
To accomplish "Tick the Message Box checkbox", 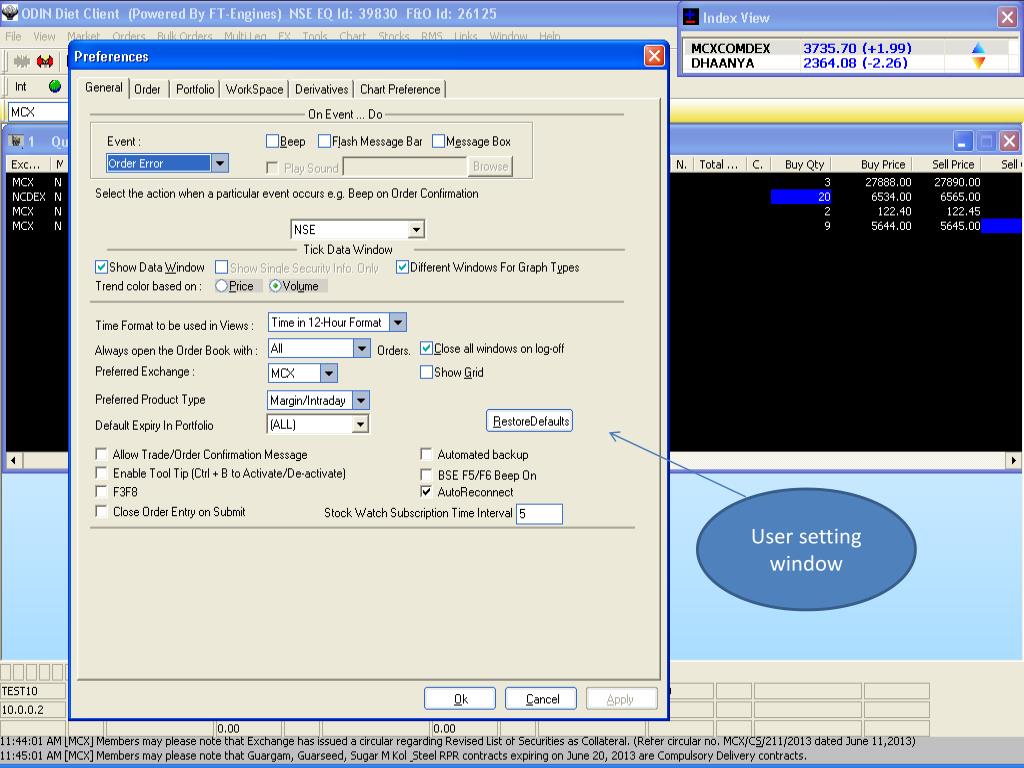I will click(439, 141).
